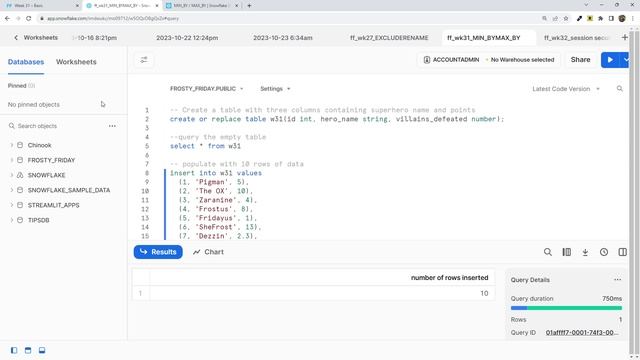Open the ff_wk27_EXCLUDERENAME worksheet tab
The width and height of the screenshot is (640, 360).
pyautogui.click(x=389, y=38)
